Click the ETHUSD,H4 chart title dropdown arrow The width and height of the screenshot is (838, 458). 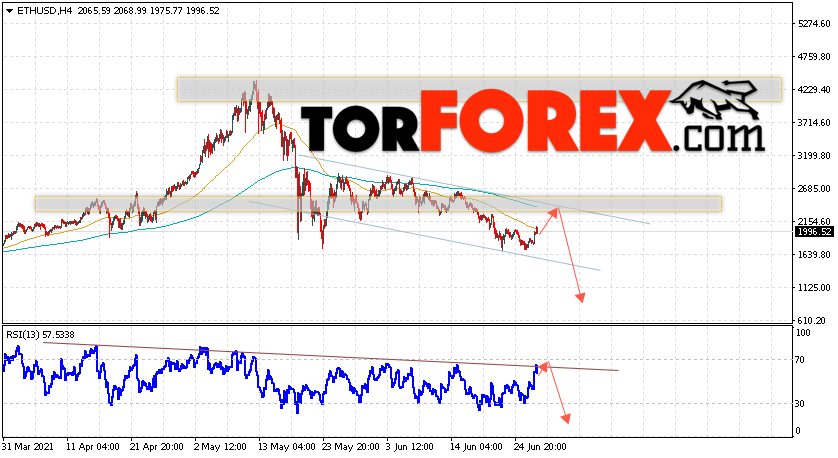pos(10,11)
